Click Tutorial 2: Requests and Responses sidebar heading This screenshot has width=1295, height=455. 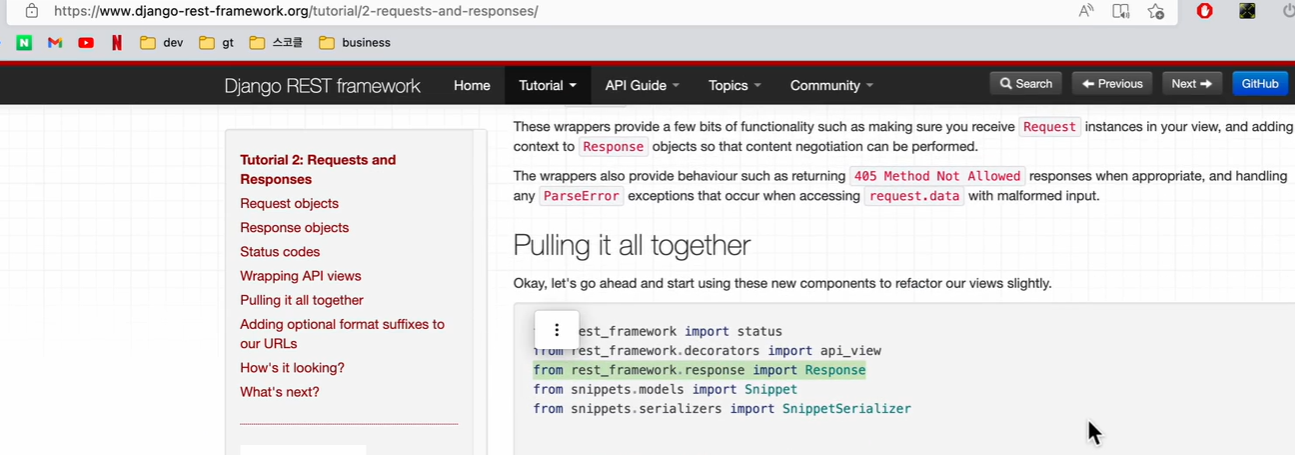[x=318, y=169]
